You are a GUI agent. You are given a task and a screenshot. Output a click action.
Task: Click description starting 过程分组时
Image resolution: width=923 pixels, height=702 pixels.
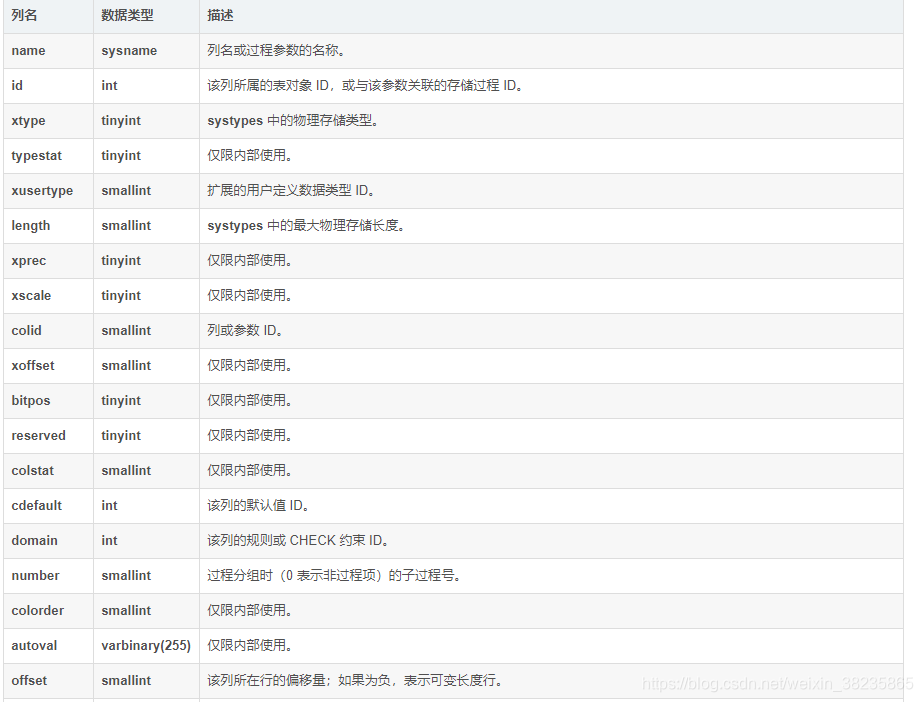tap(334, 575)
